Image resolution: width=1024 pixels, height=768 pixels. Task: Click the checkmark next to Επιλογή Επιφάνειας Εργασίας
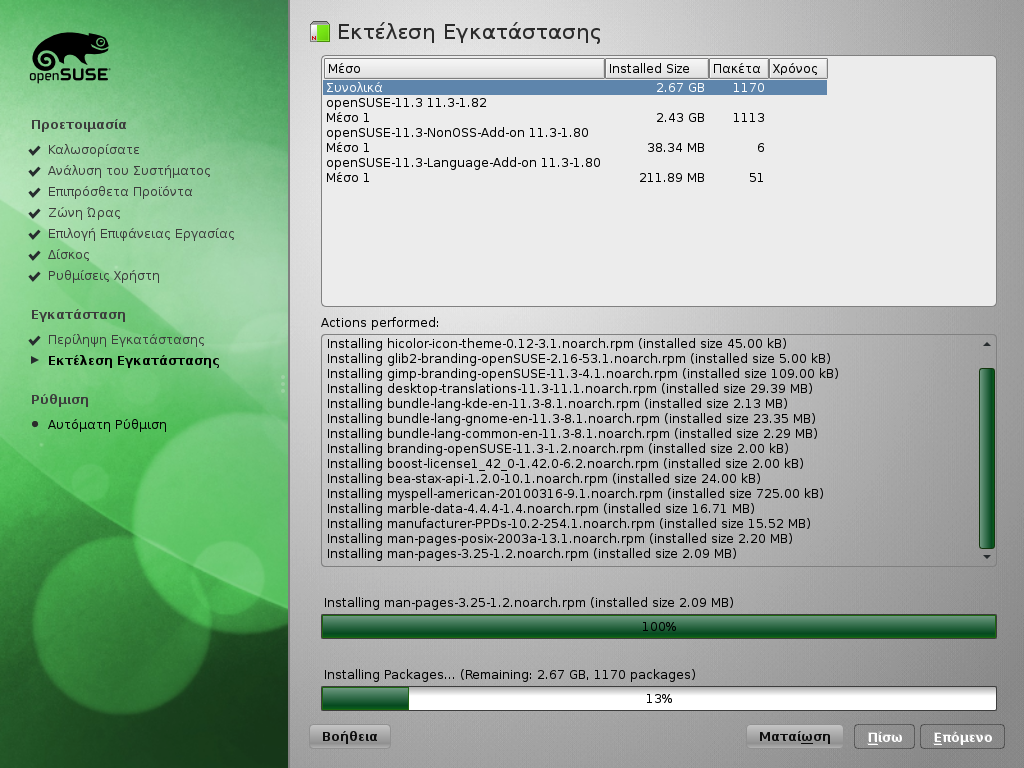(35, 234)
